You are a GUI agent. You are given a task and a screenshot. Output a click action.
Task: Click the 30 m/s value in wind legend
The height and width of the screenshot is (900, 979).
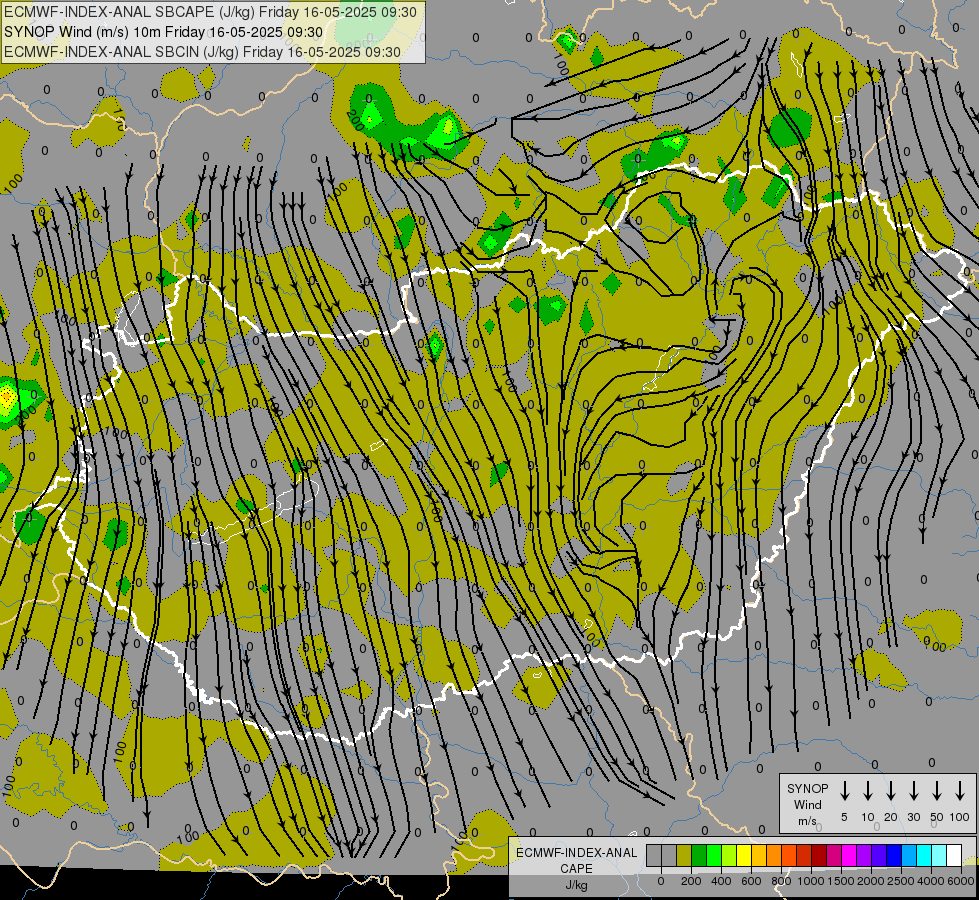[x=913, y=817]
